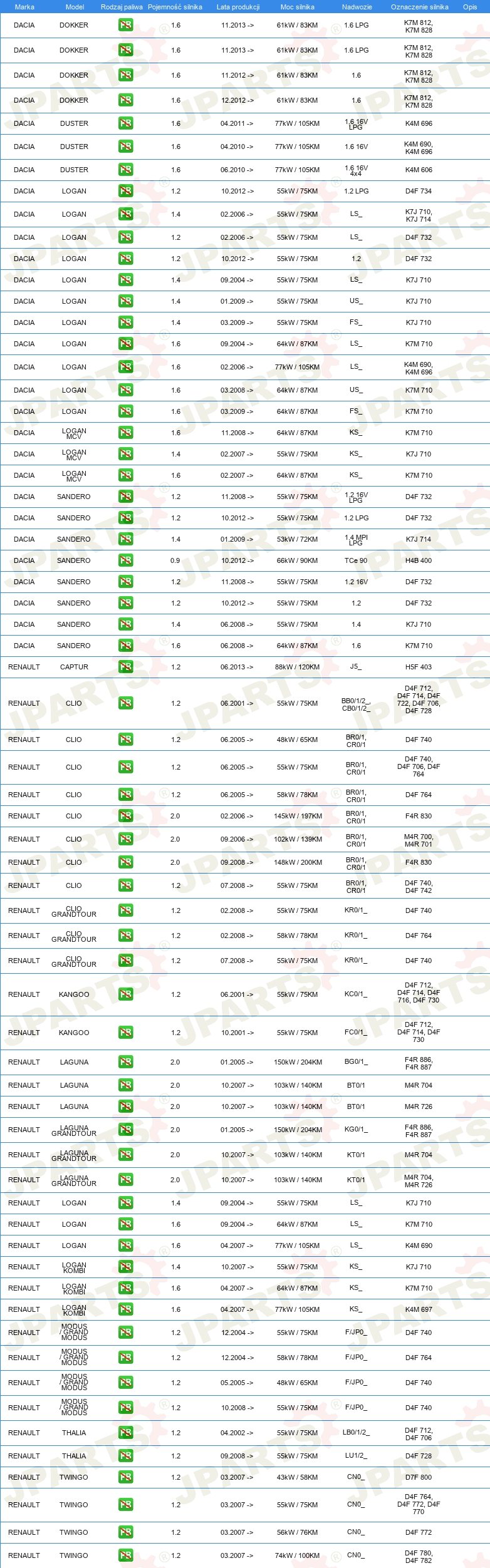Click fuel icon in Clio 102kW/139KM row
The width and height of the screenshot is (490, 1568).
[x=125, y=839]
